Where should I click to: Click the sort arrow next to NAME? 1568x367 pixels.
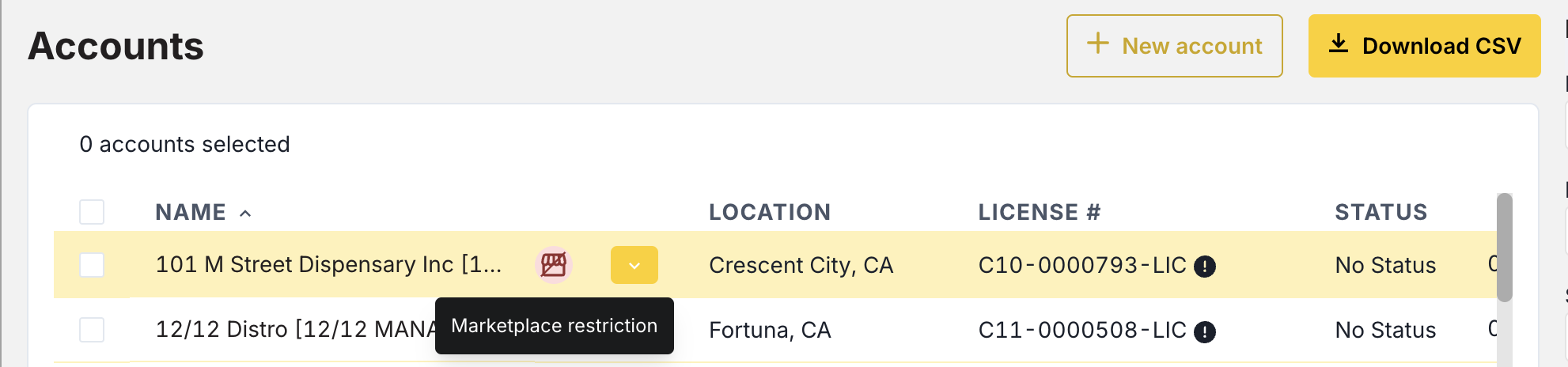click(x=245, y=213)
